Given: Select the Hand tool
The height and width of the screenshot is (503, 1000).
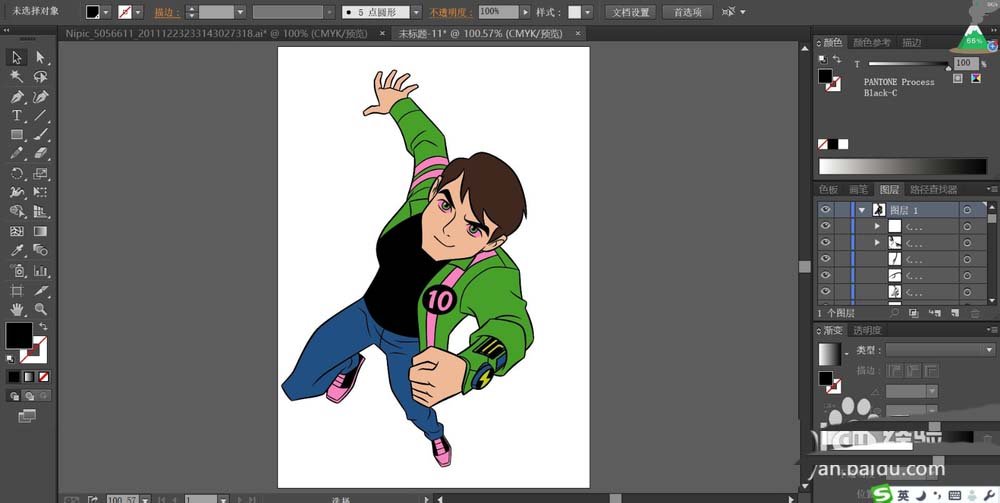Looking at the screenshot, I should (x=17, y=309).
